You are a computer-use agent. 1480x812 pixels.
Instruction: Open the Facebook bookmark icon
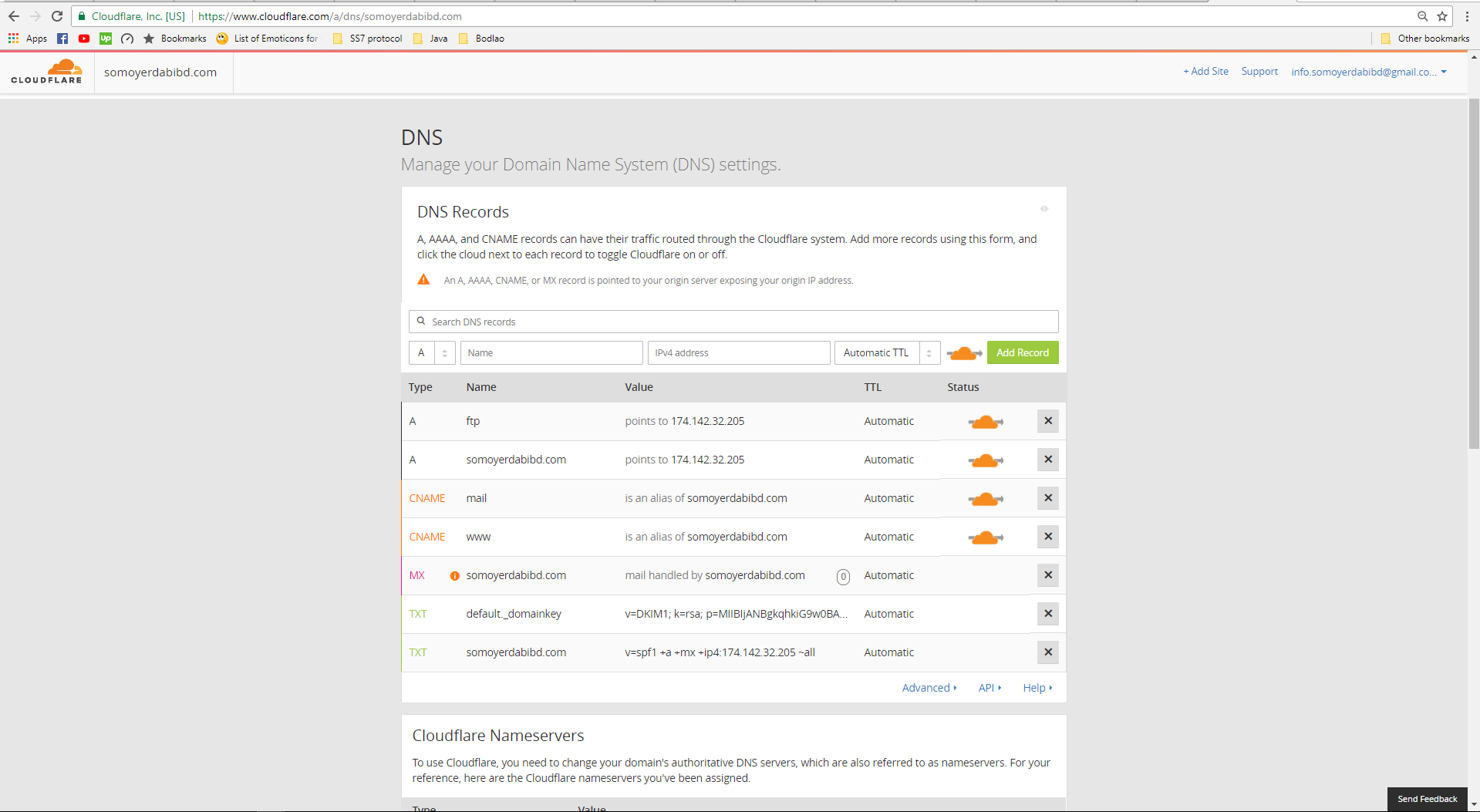click(x=62, y=39)
